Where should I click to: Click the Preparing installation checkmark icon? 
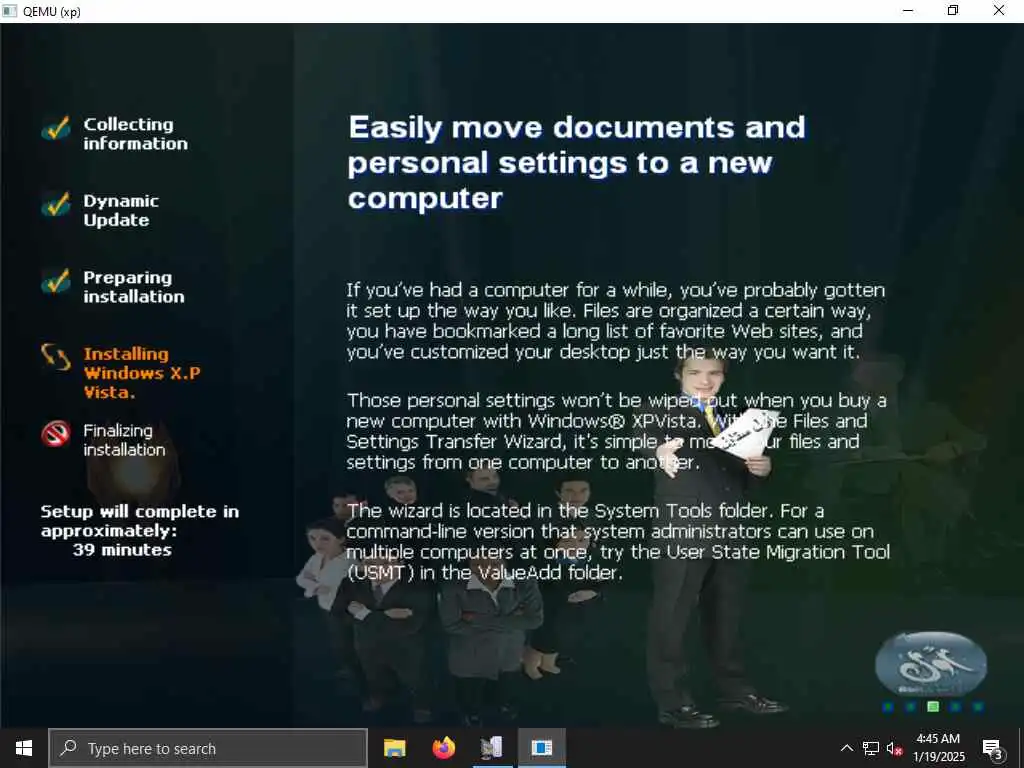pos(56,281)
